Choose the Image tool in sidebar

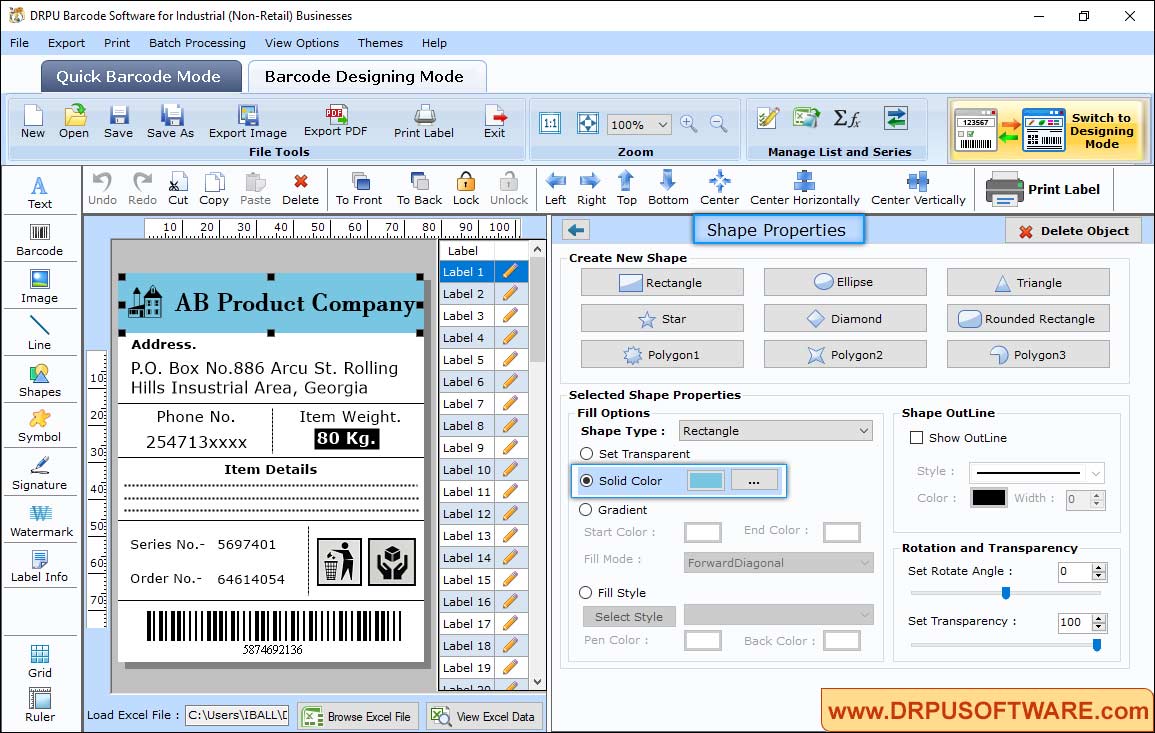click(x=40, y=287)
